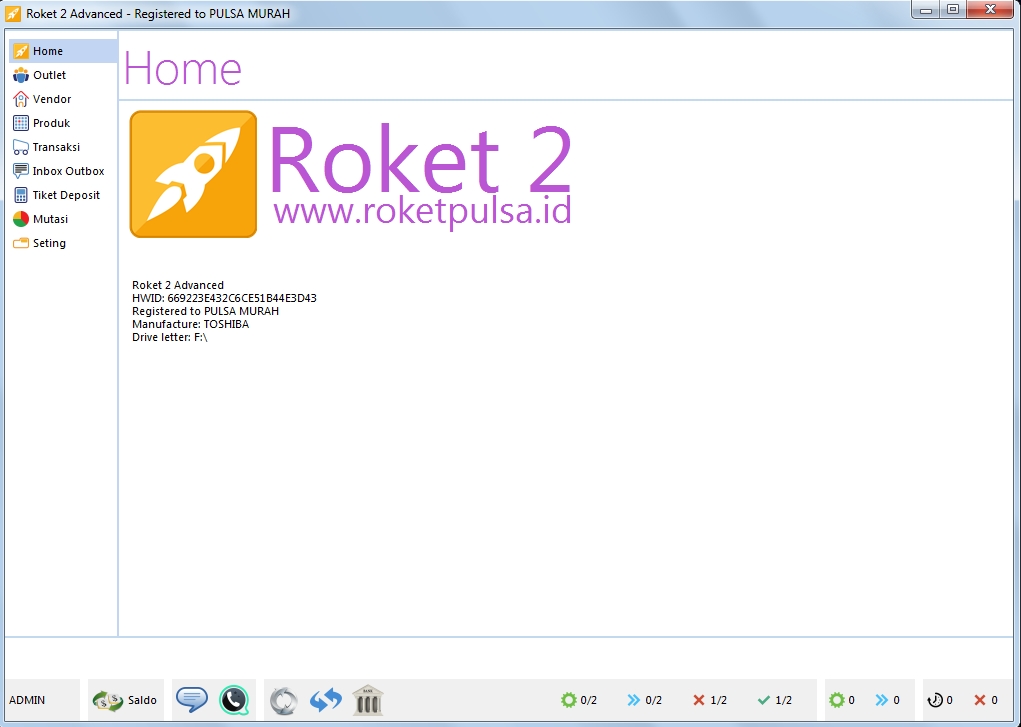Click the gray circular refresh icon
The width and height of the screenshot is (1021, 727).
pos(284,701)
